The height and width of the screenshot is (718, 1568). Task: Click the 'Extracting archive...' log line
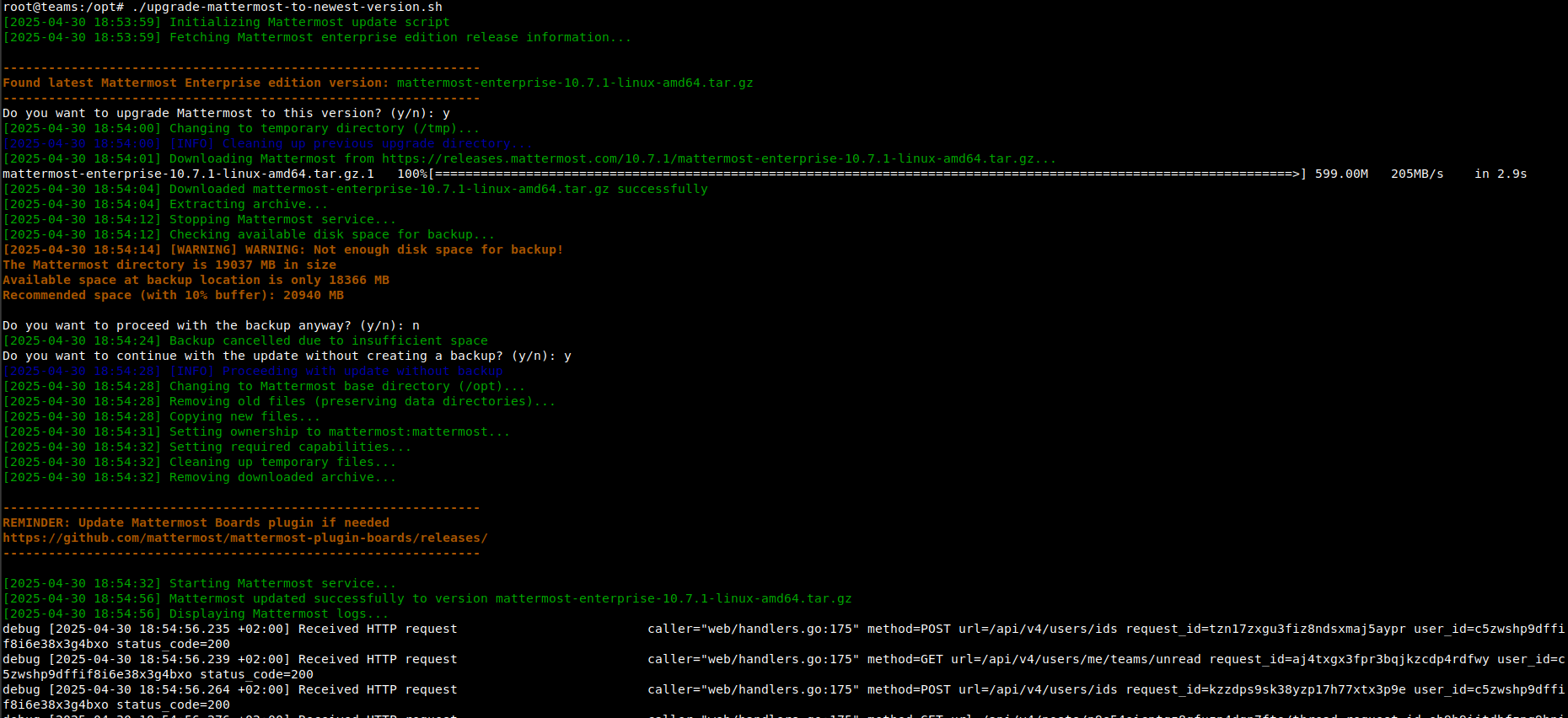pyautogui.click(x=165, y=204)
